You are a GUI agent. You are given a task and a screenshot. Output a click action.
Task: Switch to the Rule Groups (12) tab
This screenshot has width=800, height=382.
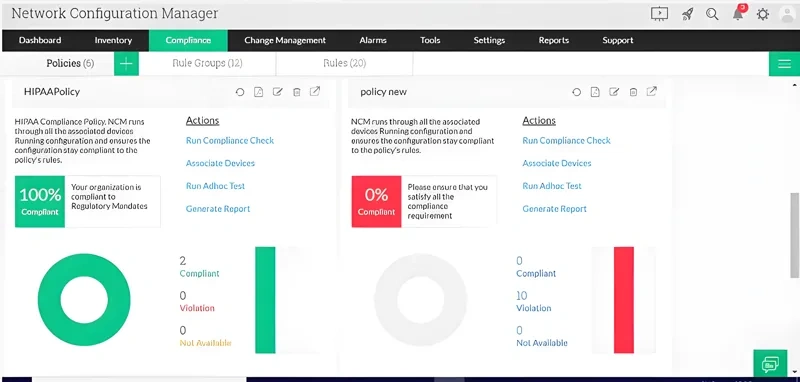click(207, 63)
